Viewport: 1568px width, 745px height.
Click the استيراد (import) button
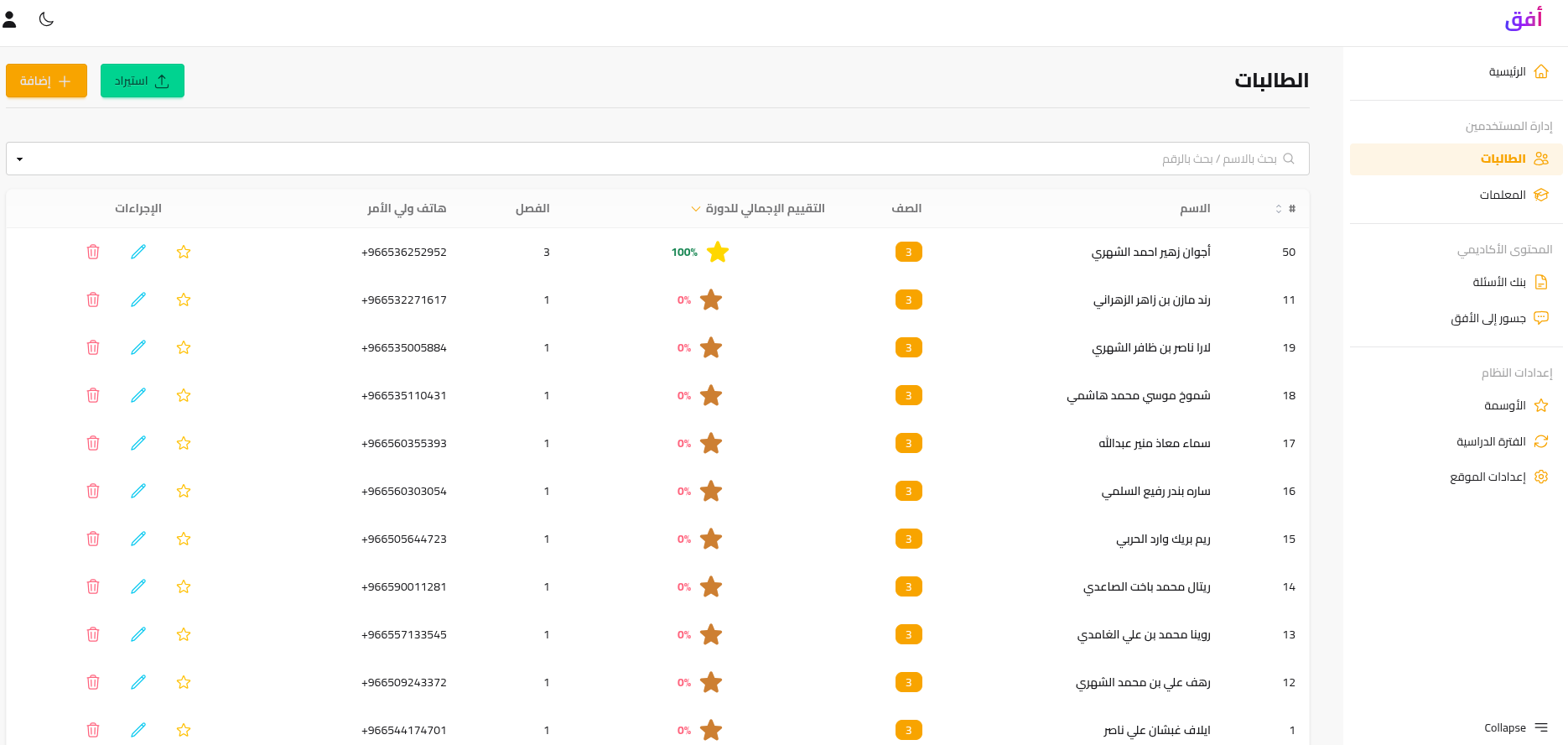click(143, 81)
